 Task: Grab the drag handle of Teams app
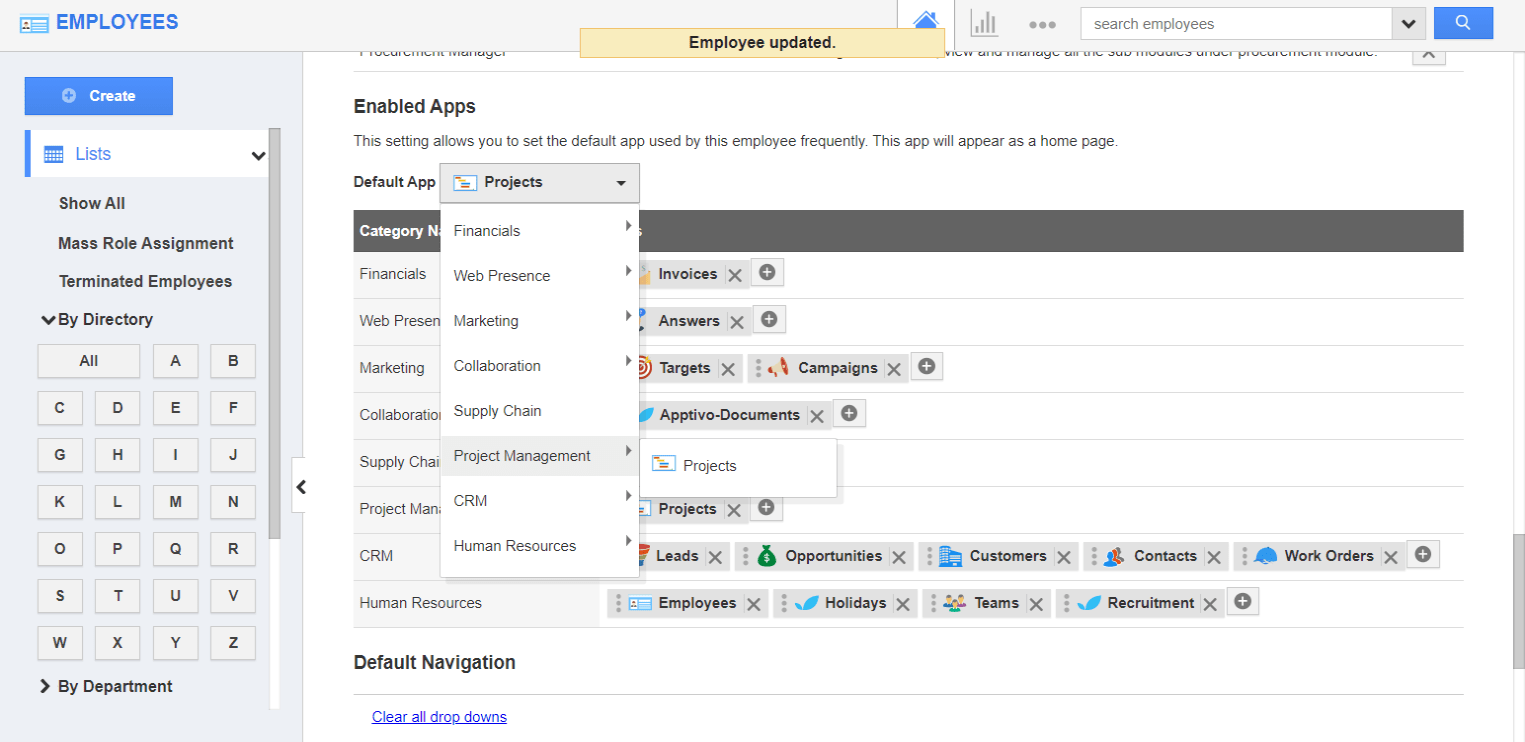[933, 603]
